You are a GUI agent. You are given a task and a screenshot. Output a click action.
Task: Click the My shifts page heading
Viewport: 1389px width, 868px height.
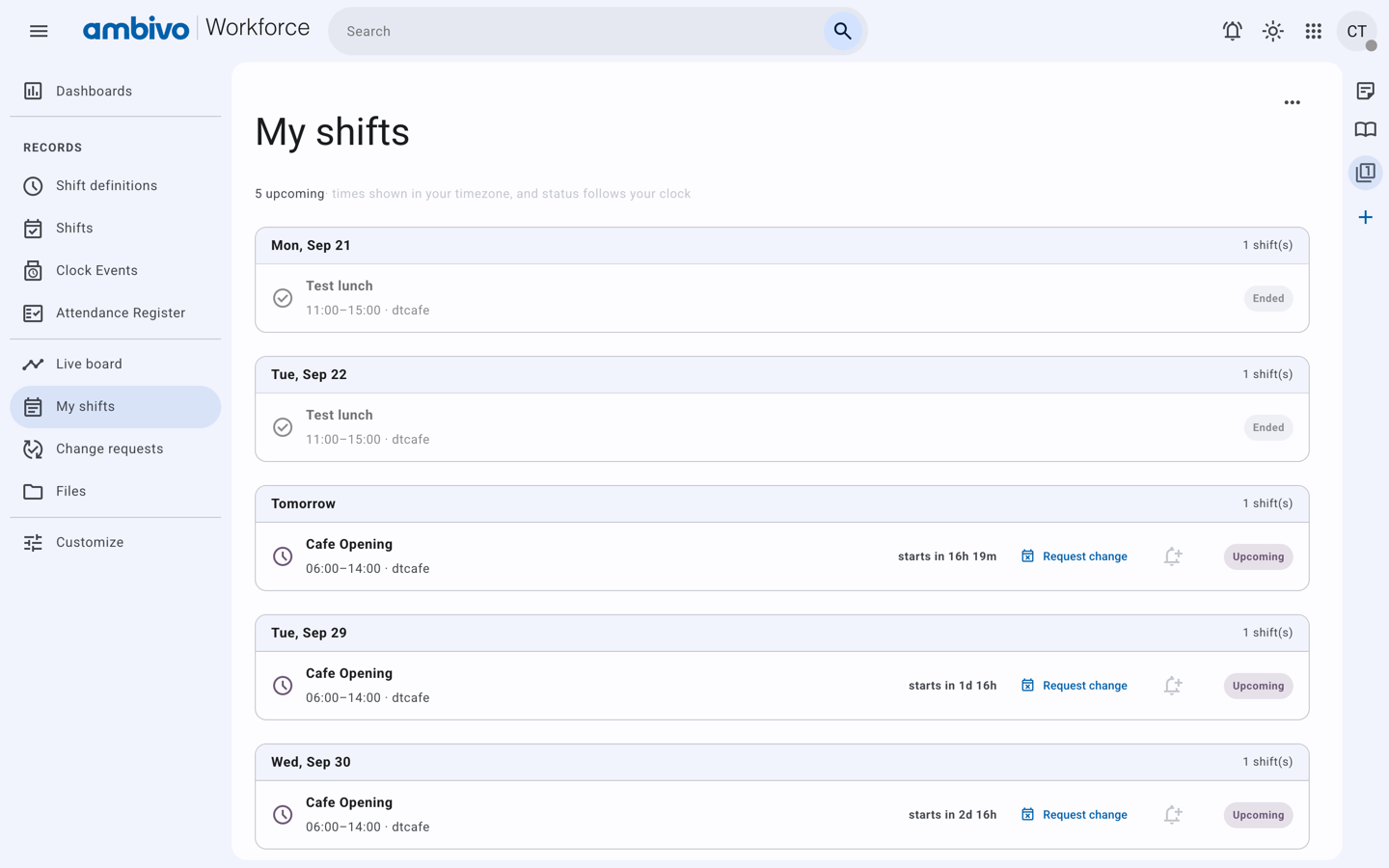[333, 132]
